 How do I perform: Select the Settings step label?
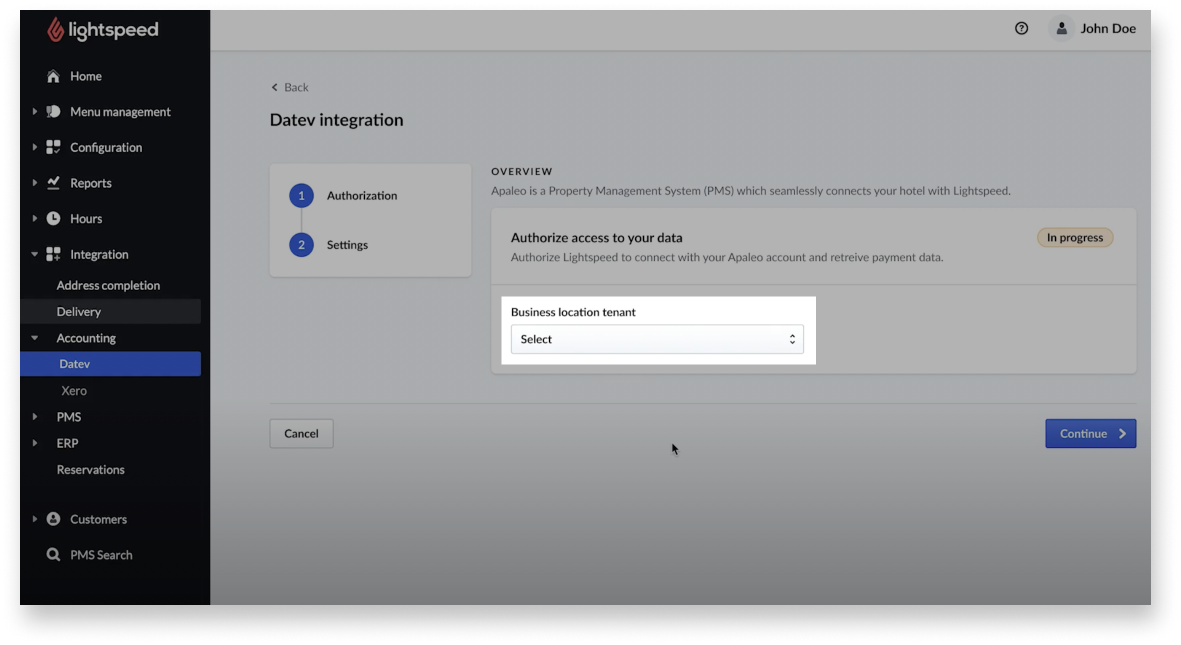347,245
